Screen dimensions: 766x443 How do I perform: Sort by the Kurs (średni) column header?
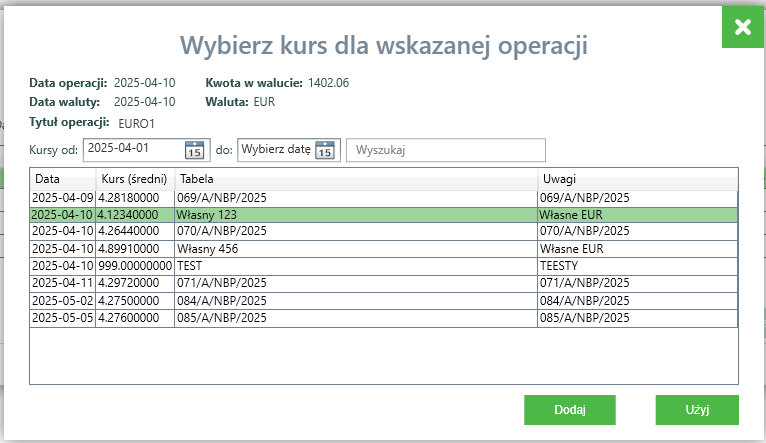pyautogui.click(x=135, y=179)
